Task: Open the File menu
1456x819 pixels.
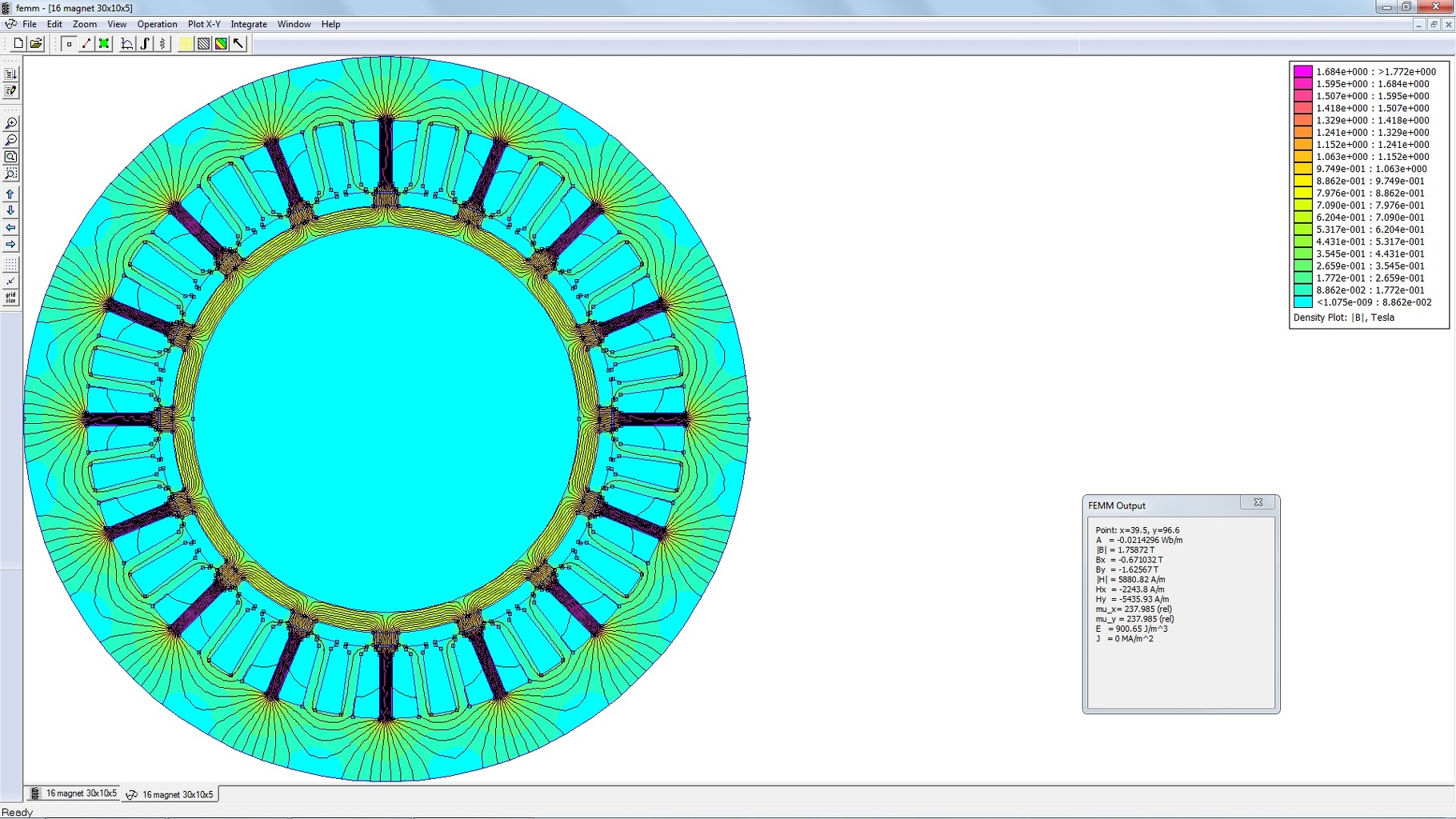Action: 30,24
